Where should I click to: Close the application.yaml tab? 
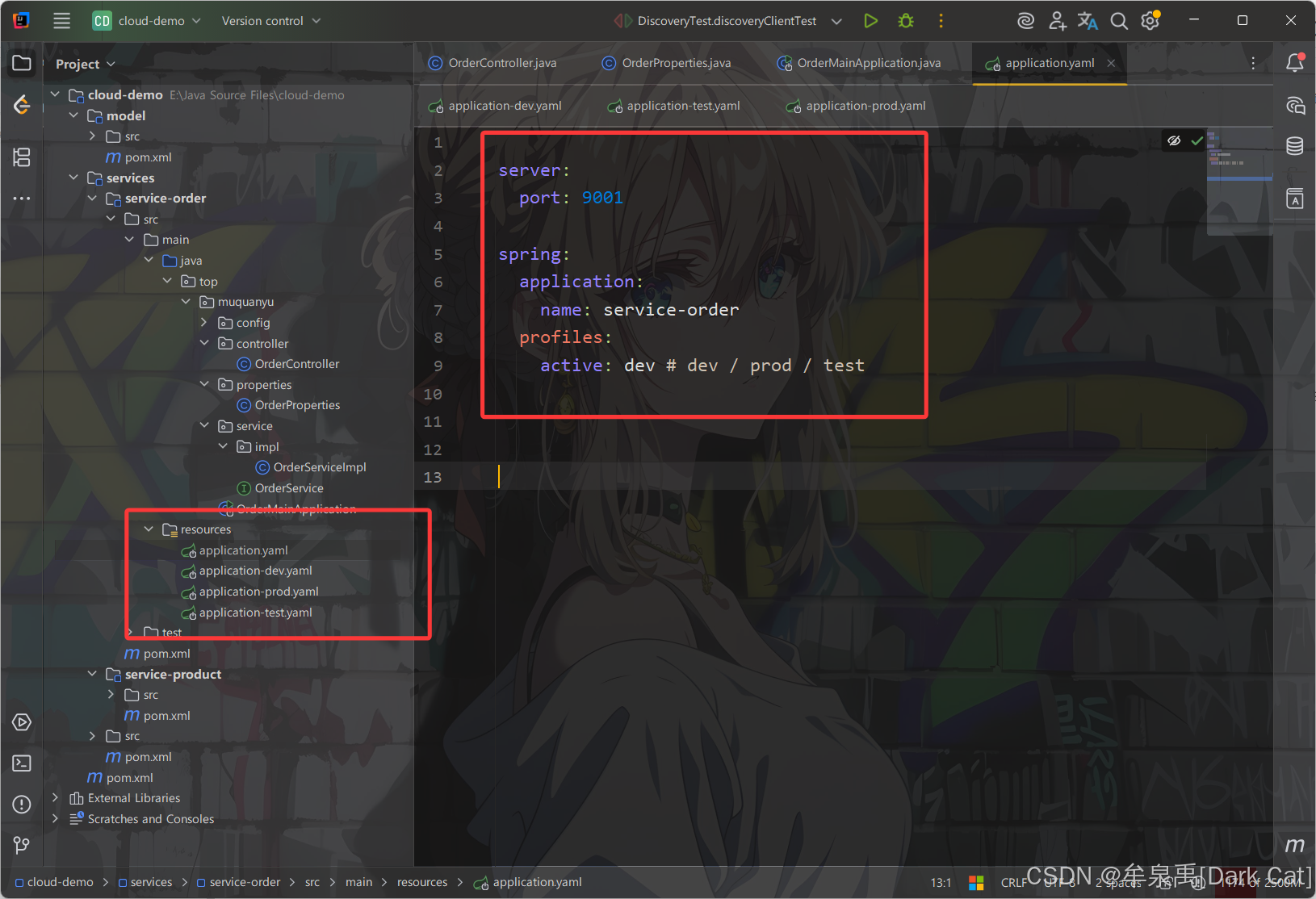[x=1111, y=63]
